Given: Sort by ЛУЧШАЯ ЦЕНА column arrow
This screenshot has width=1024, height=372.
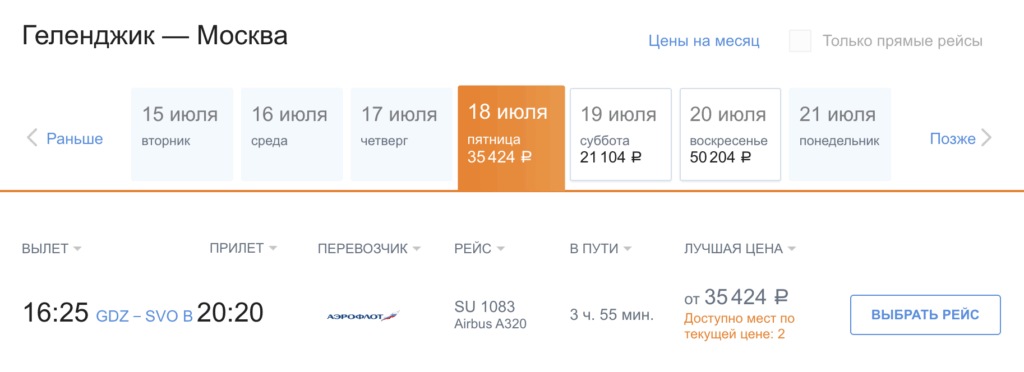Looking at the screenshot, I should point(792,249).
